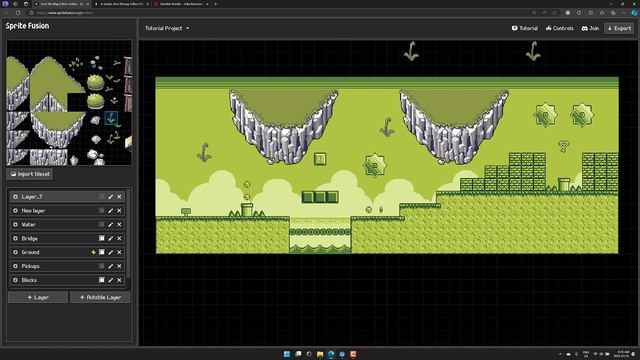The image size is (640, 360).
Task: Toggle visibility of the Pickups layer
Action: click(16, 266)
